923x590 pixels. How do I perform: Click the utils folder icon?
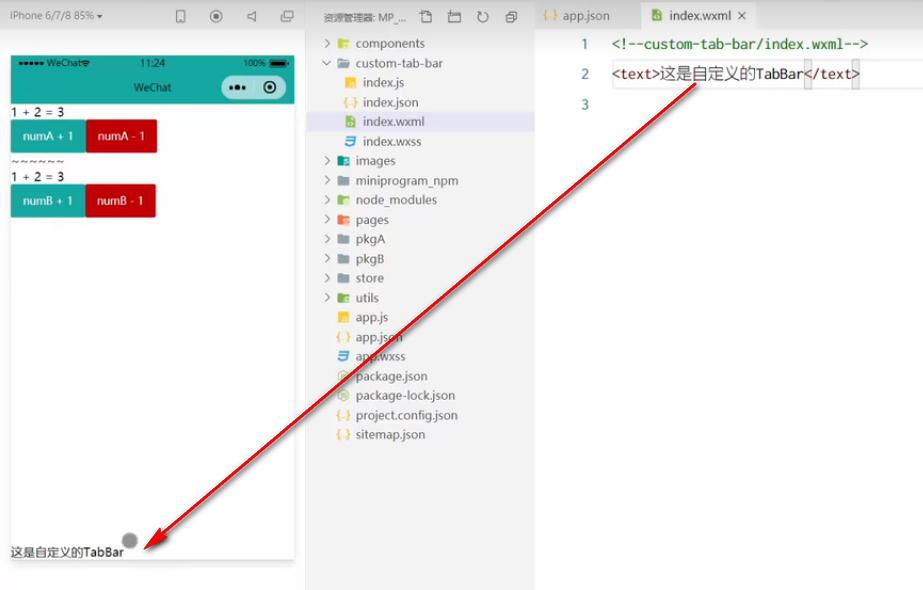pos(343,297)
